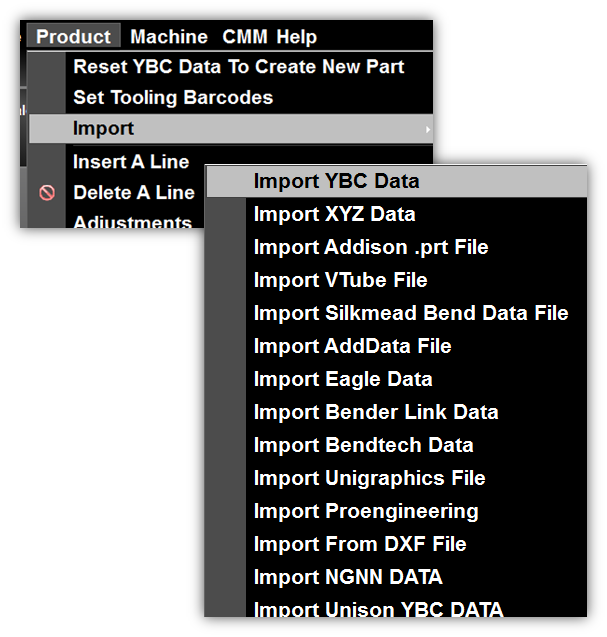Click Insert A Line menu entry

131,162
